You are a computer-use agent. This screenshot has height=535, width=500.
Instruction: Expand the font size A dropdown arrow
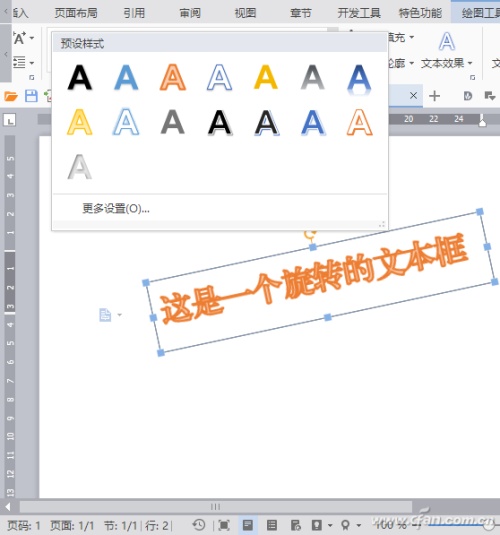coord(32,38)
